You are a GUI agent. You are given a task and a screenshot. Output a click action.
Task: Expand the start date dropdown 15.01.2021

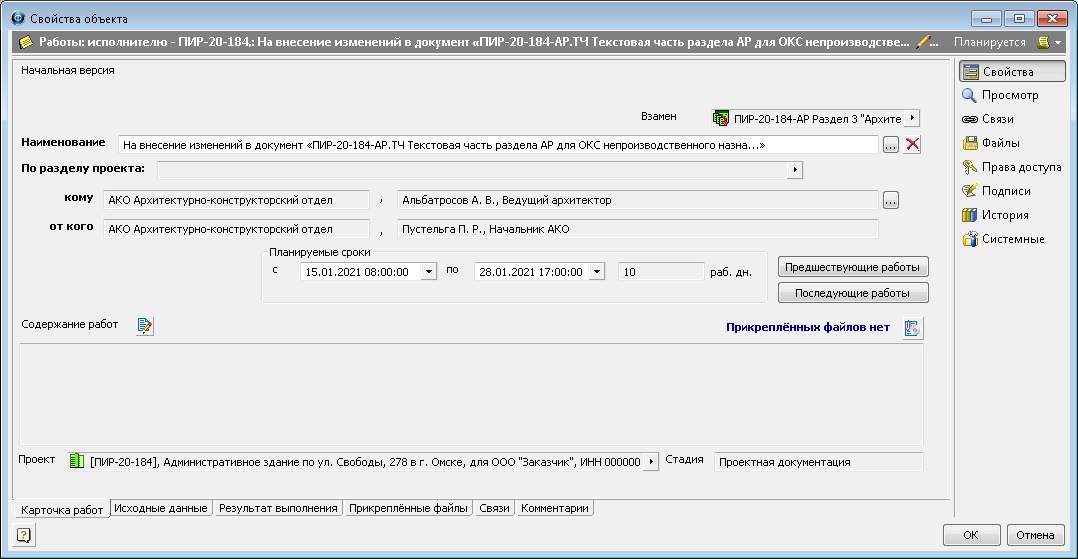429,272
